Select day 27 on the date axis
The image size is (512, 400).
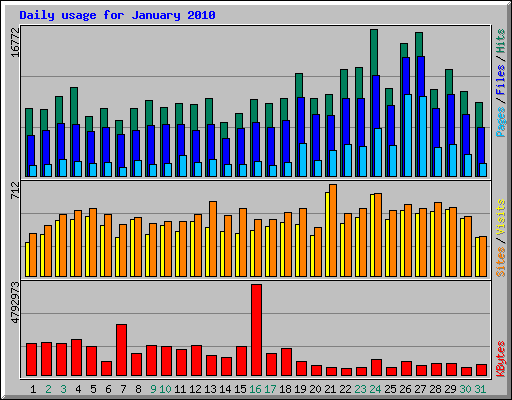pyautogui.click(x=420, y=389)
